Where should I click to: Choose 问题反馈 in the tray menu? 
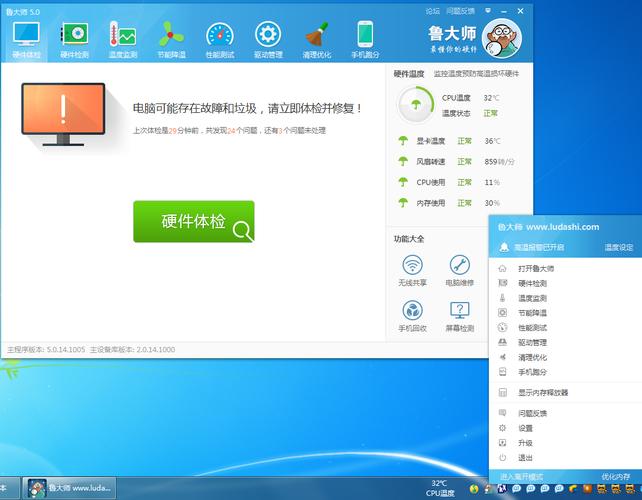(x=565, y=413)
